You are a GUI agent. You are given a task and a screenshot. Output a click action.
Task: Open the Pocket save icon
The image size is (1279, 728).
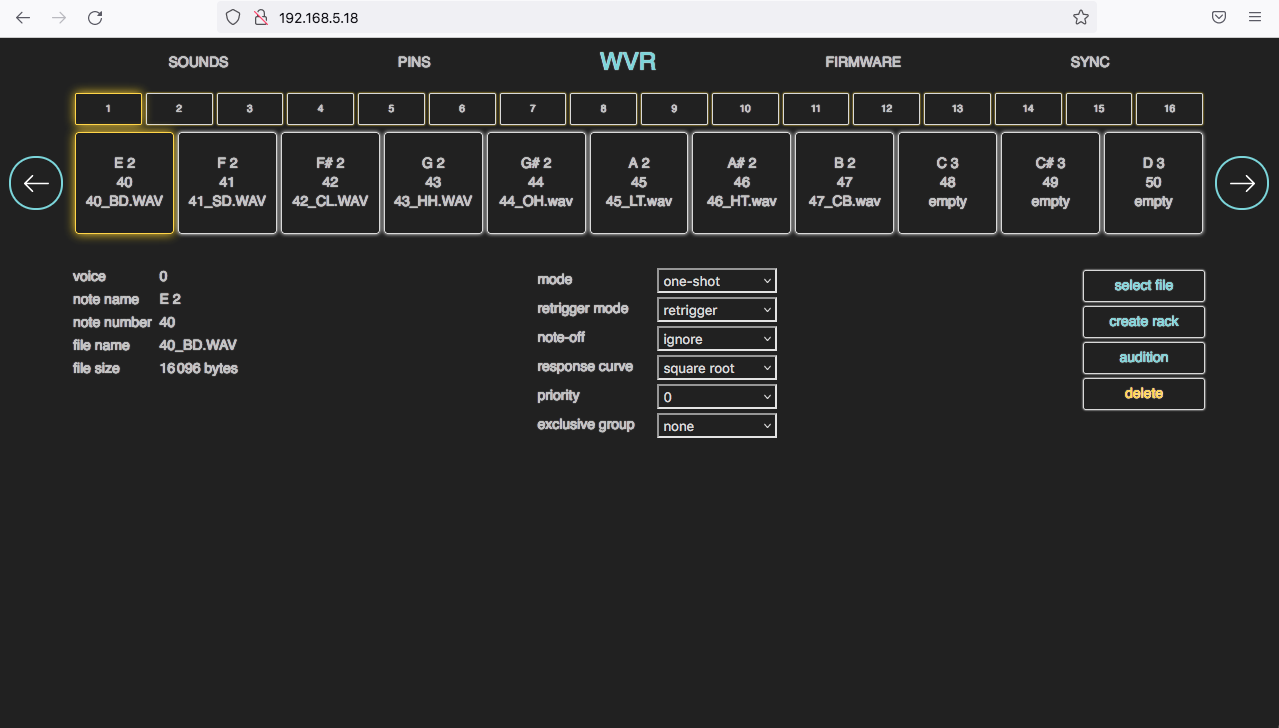[1219, 18]
